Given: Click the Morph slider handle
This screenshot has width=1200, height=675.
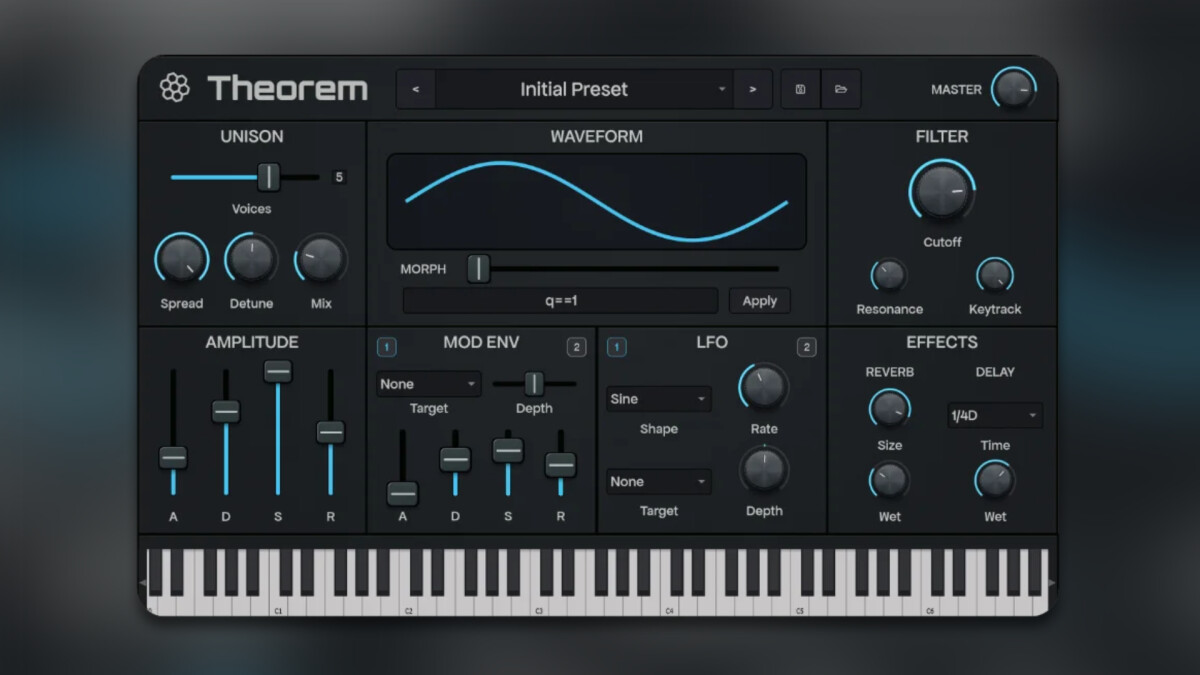Looking at the screenshot, I should [x=477, y=269].
